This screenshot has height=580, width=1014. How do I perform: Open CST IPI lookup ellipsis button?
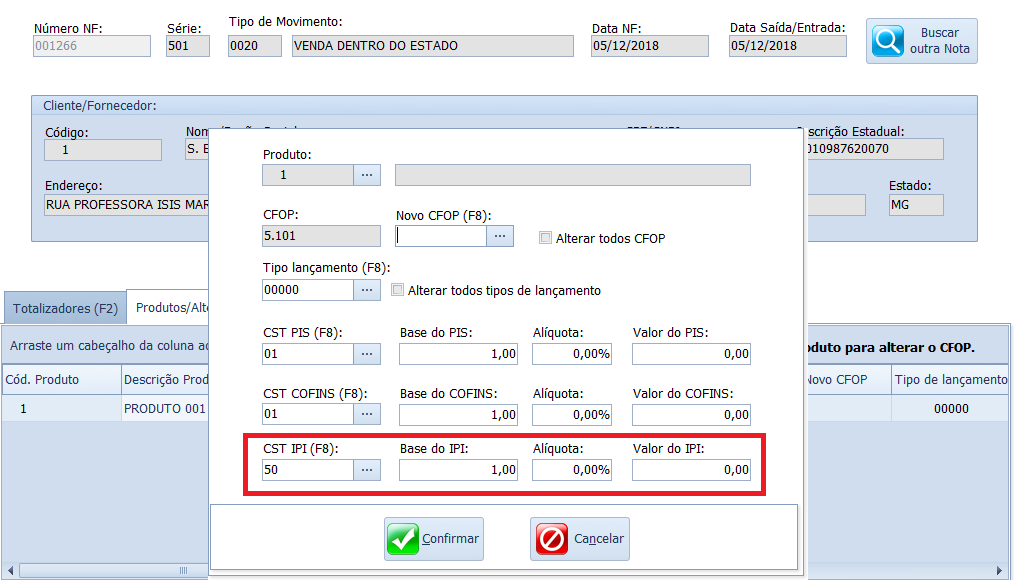[x=367, y=470]
